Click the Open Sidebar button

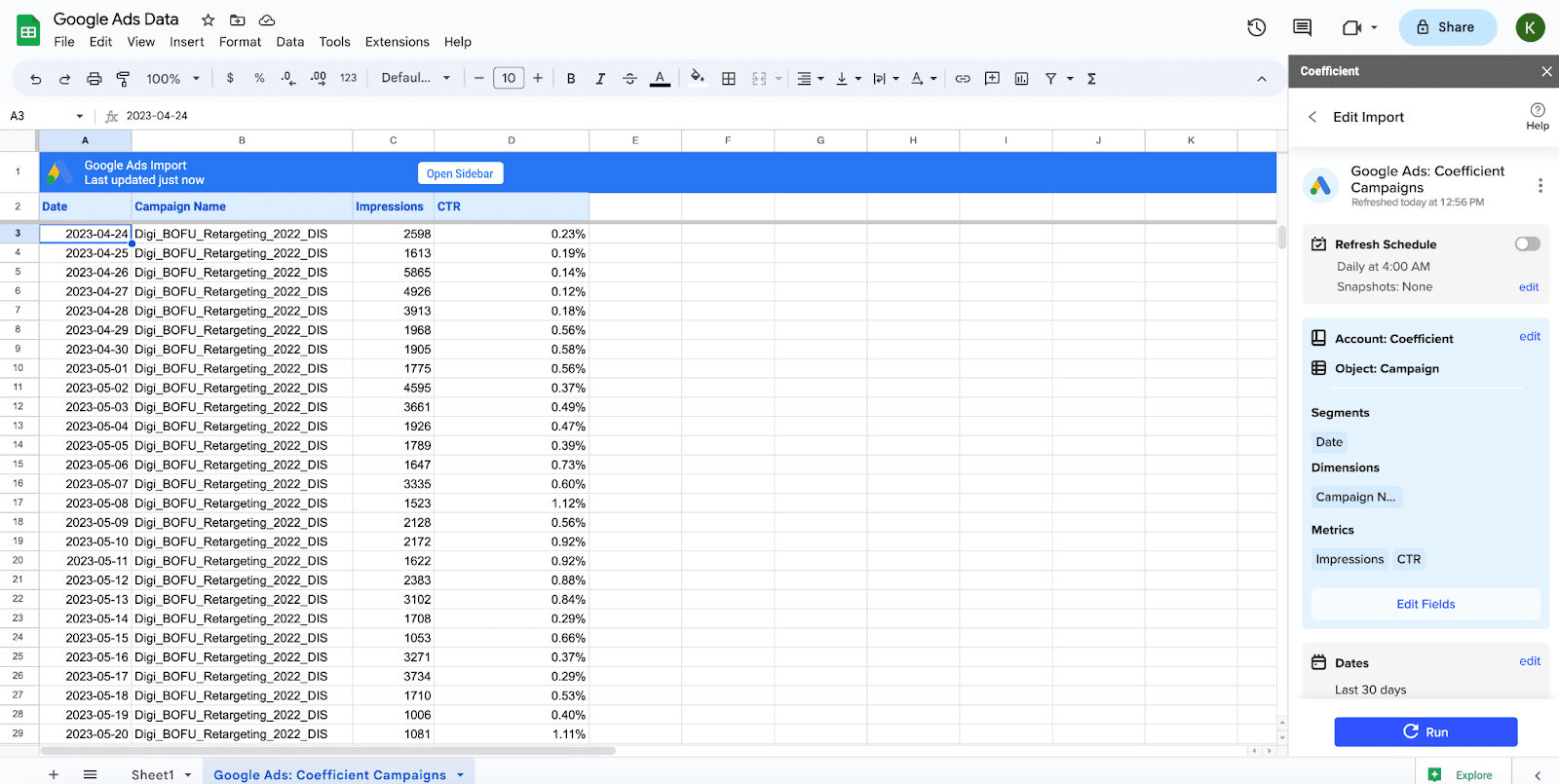pos(460,173)
